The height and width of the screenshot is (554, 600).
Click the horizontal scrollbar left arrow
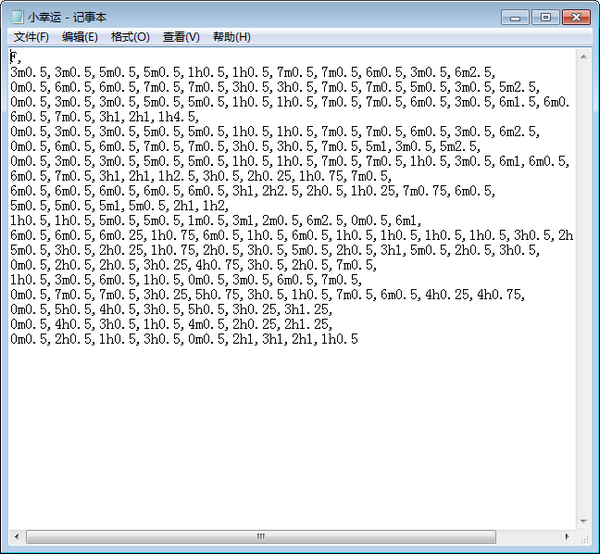[x=17, y=536]
